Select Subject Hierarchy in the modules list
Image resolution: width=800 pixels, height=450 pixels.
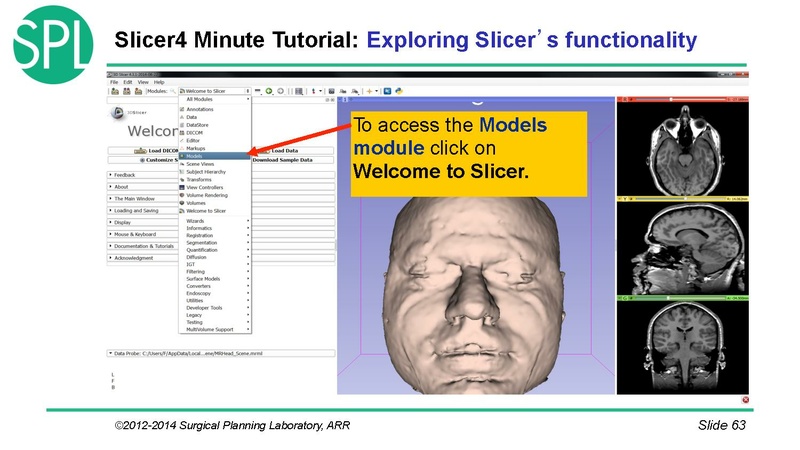coord(215,172)
